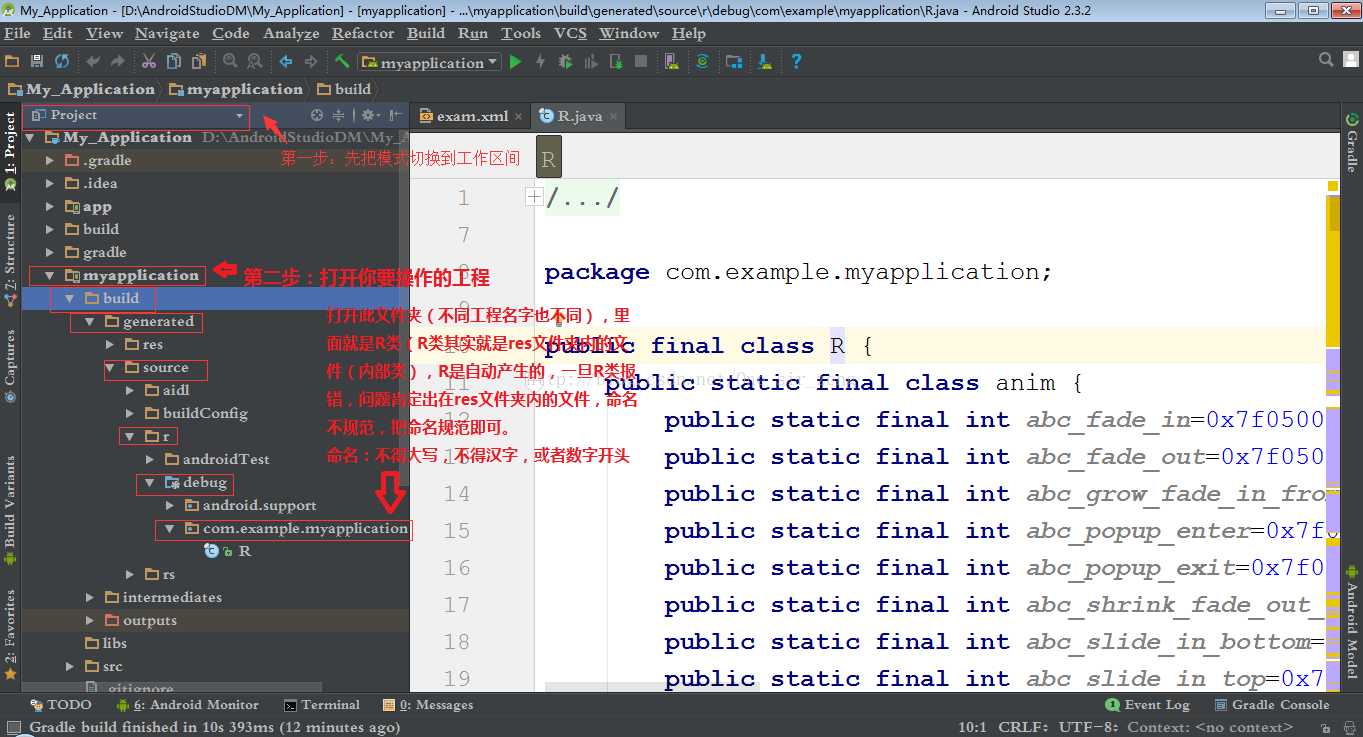Start debugging with the bug icon
1363x737 pixels.
566,62
